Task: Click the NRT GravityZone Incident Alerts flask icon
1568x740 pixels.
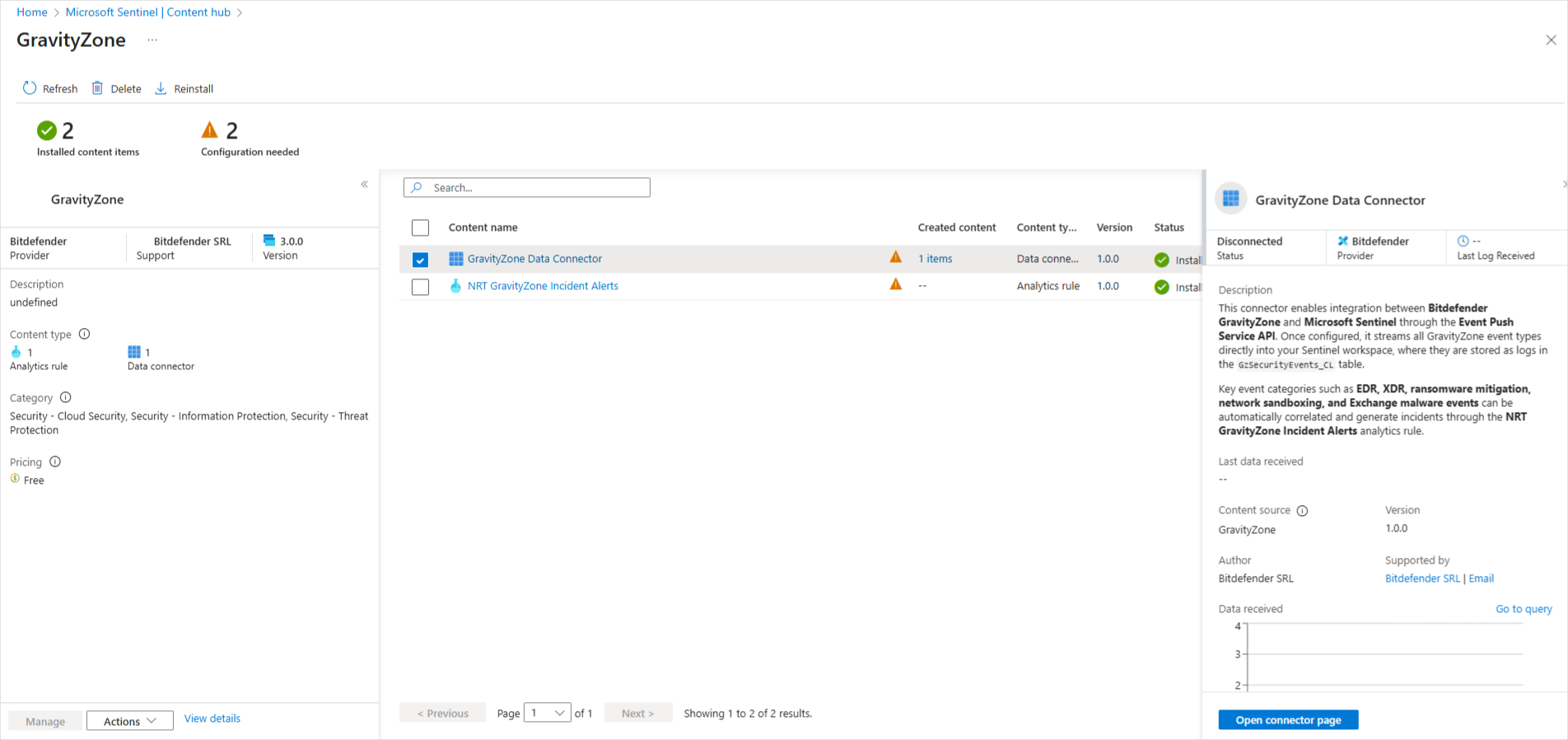Action: click(455, 286)
